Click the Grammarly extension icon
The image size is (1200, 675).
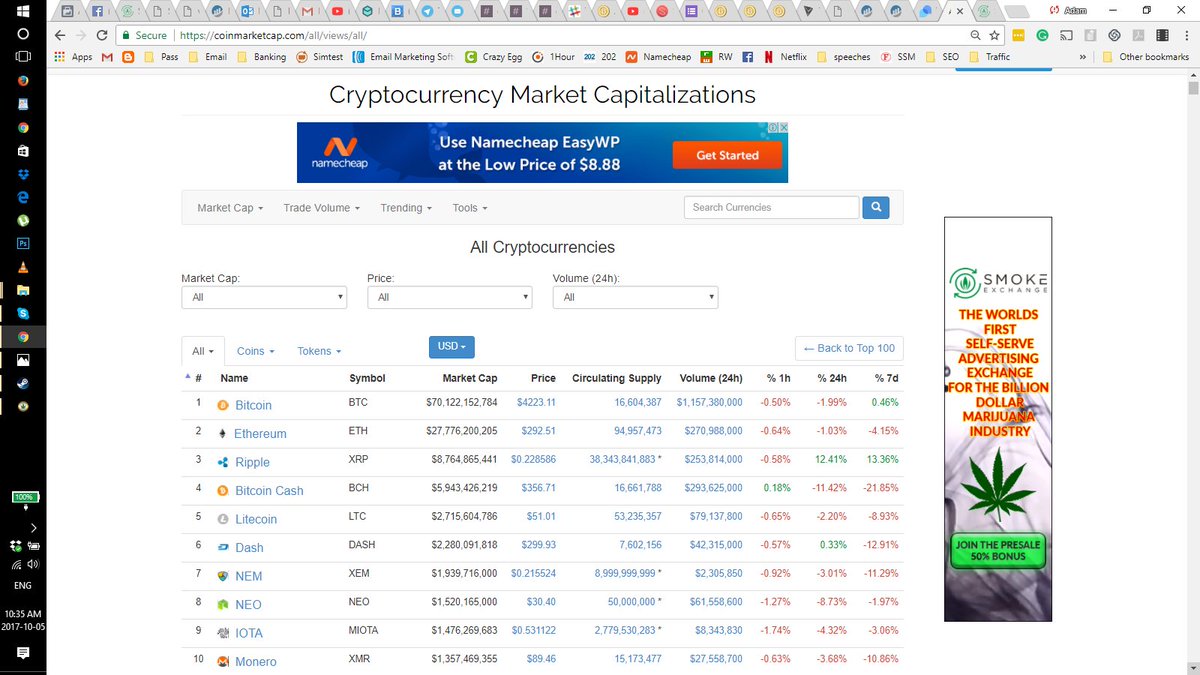pyautogui.click(x=1042, y=35)
